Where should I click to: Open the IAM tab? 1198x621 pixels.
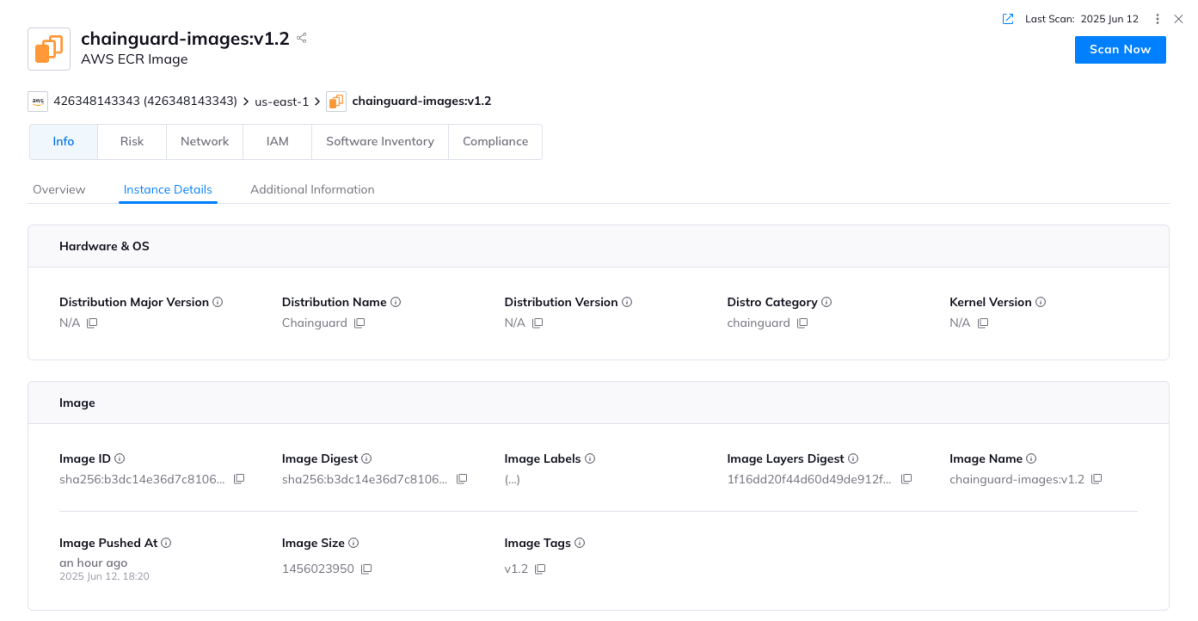coord(277,141)
